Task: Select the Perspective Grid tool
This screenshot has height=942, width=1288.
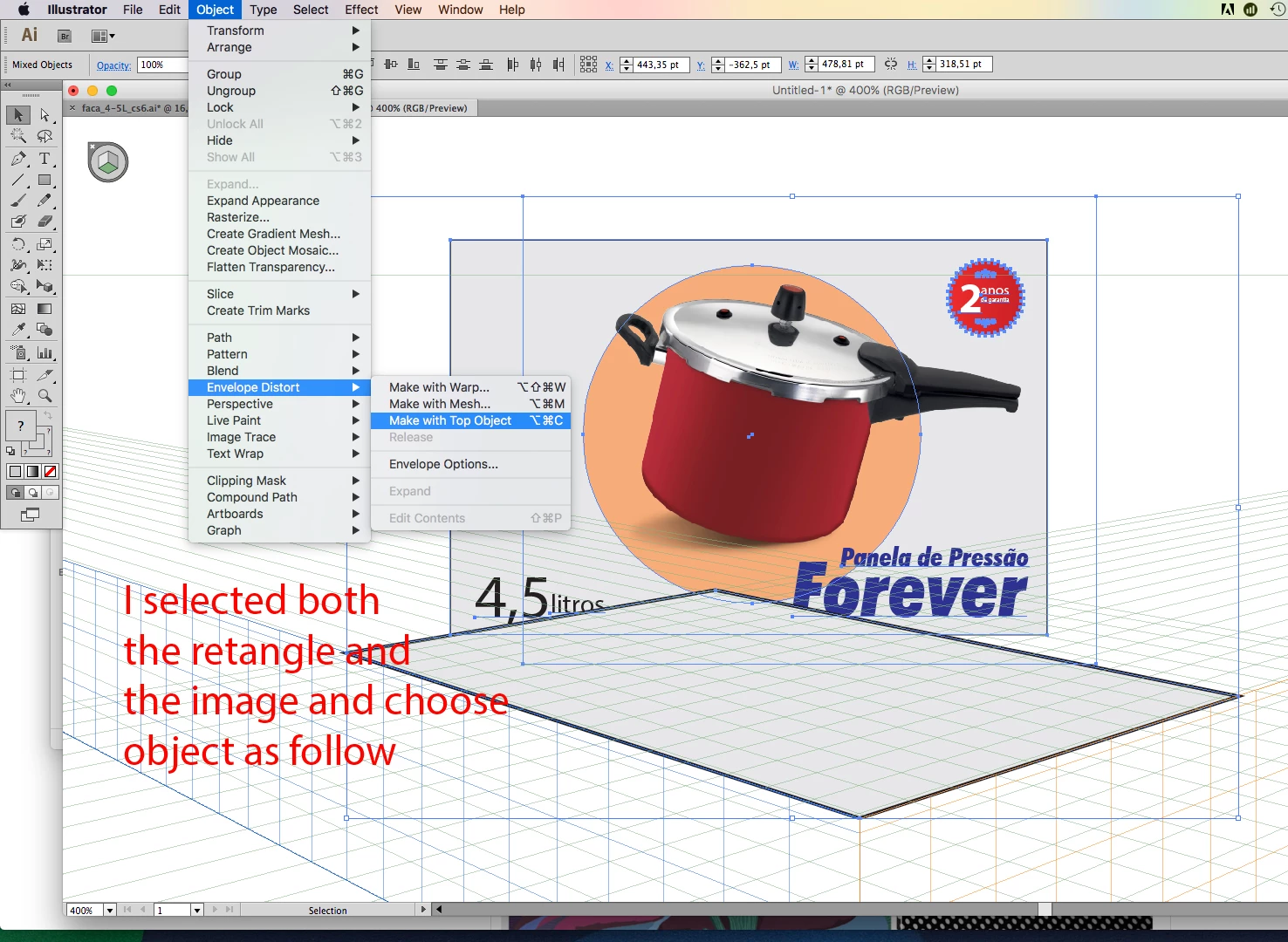Action: coord(45,286)
